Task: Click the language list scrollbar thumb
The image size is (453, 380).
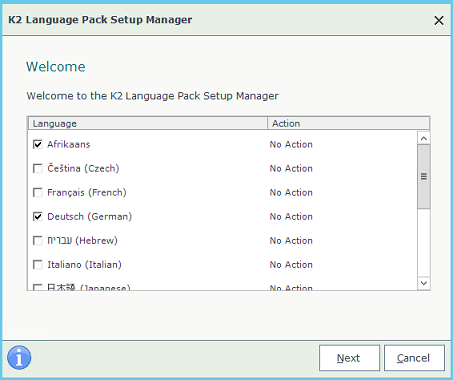Action: (x=424, y=176)
